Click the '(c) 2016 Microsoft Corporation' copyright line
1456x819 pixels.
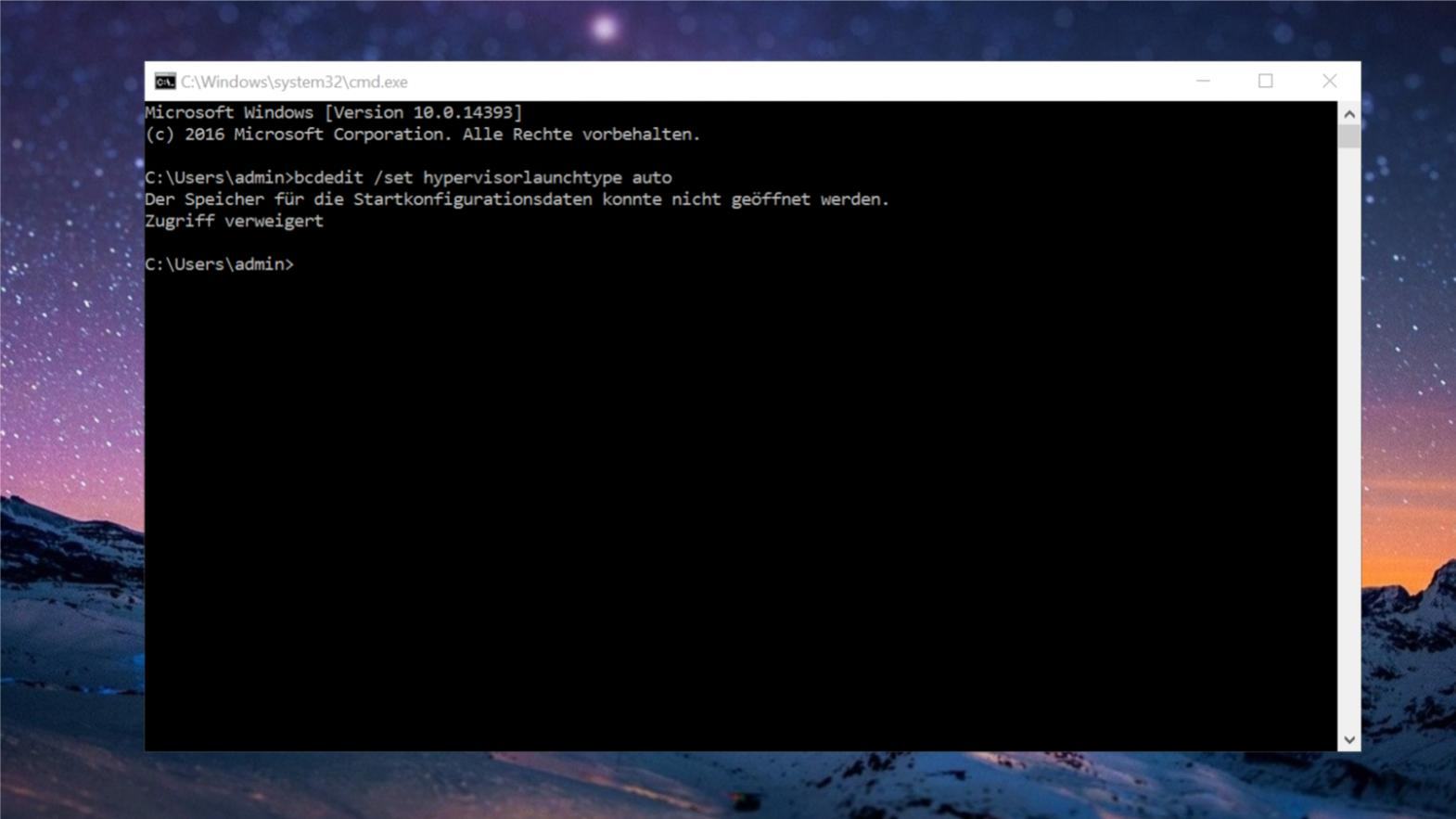(x=423, y=134)
